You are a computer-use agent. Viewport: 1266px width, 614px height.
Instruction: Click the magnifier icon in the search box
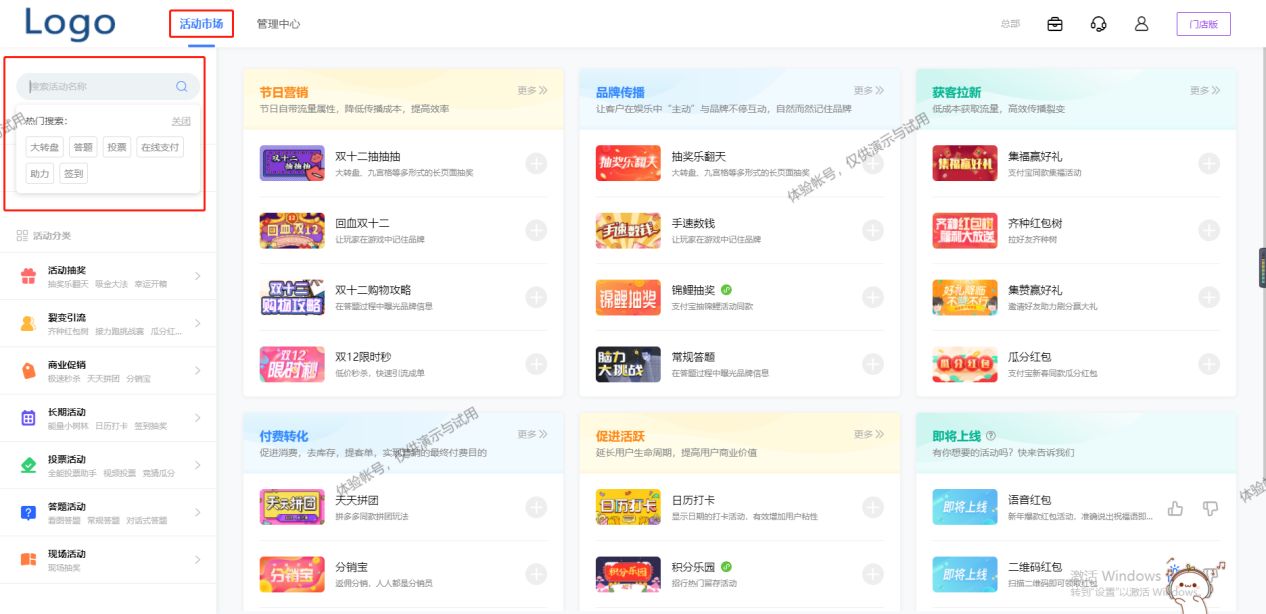[x=181, y=86]
